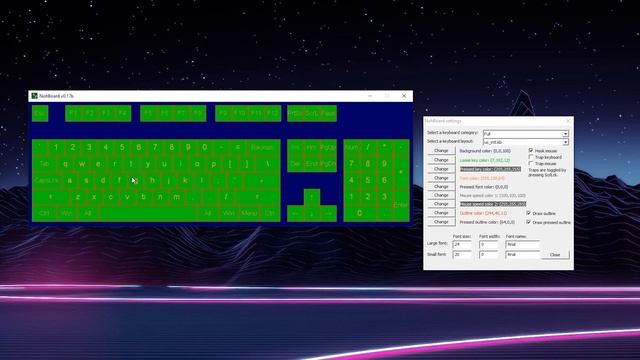
Task: Click the numpad 5 key
Action: tap(368, 180)
